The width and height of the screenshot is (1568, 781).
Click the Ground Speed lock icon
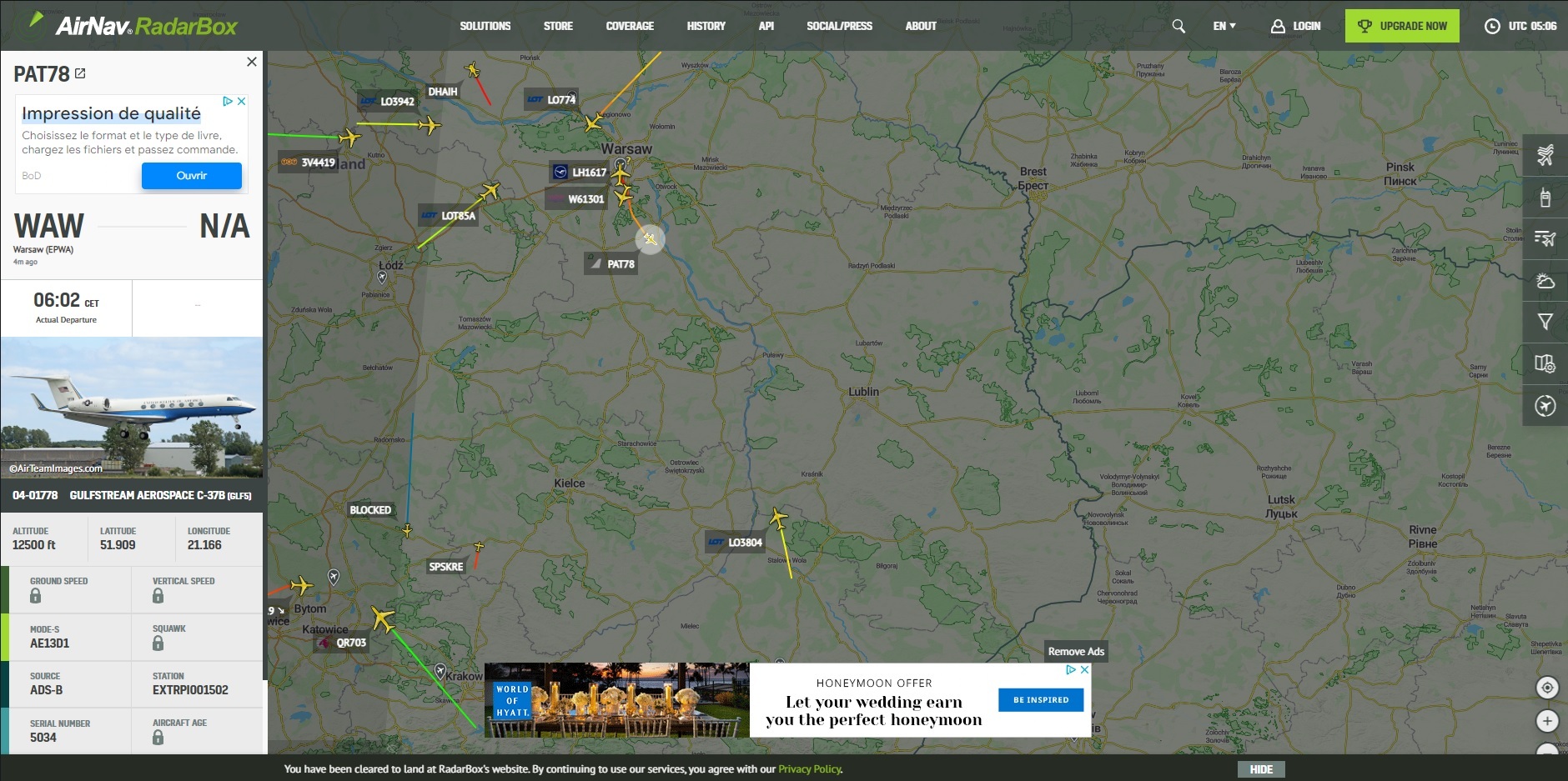click(35, 596)
